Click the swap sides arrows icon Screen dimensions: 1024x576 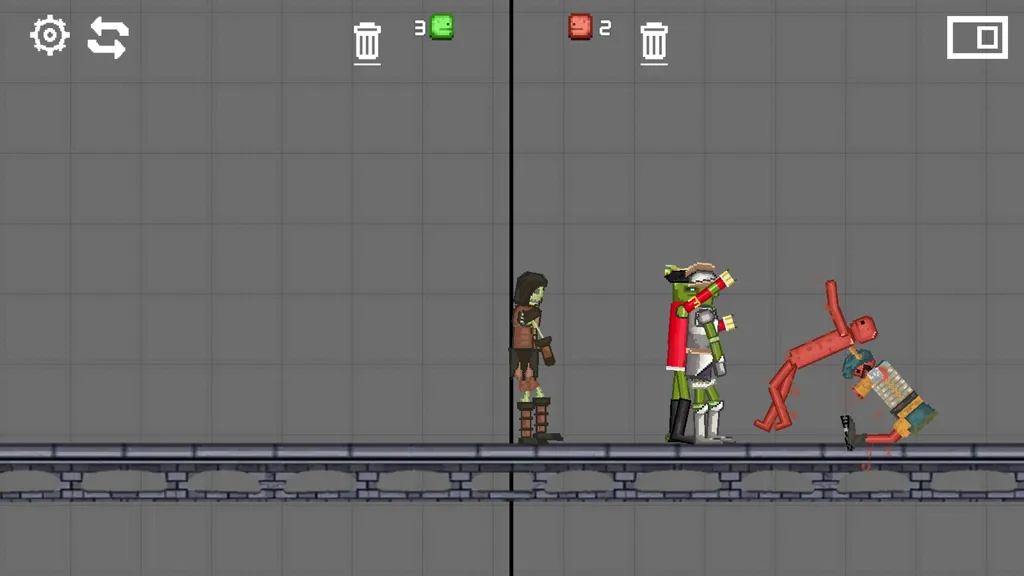[108, 38]
